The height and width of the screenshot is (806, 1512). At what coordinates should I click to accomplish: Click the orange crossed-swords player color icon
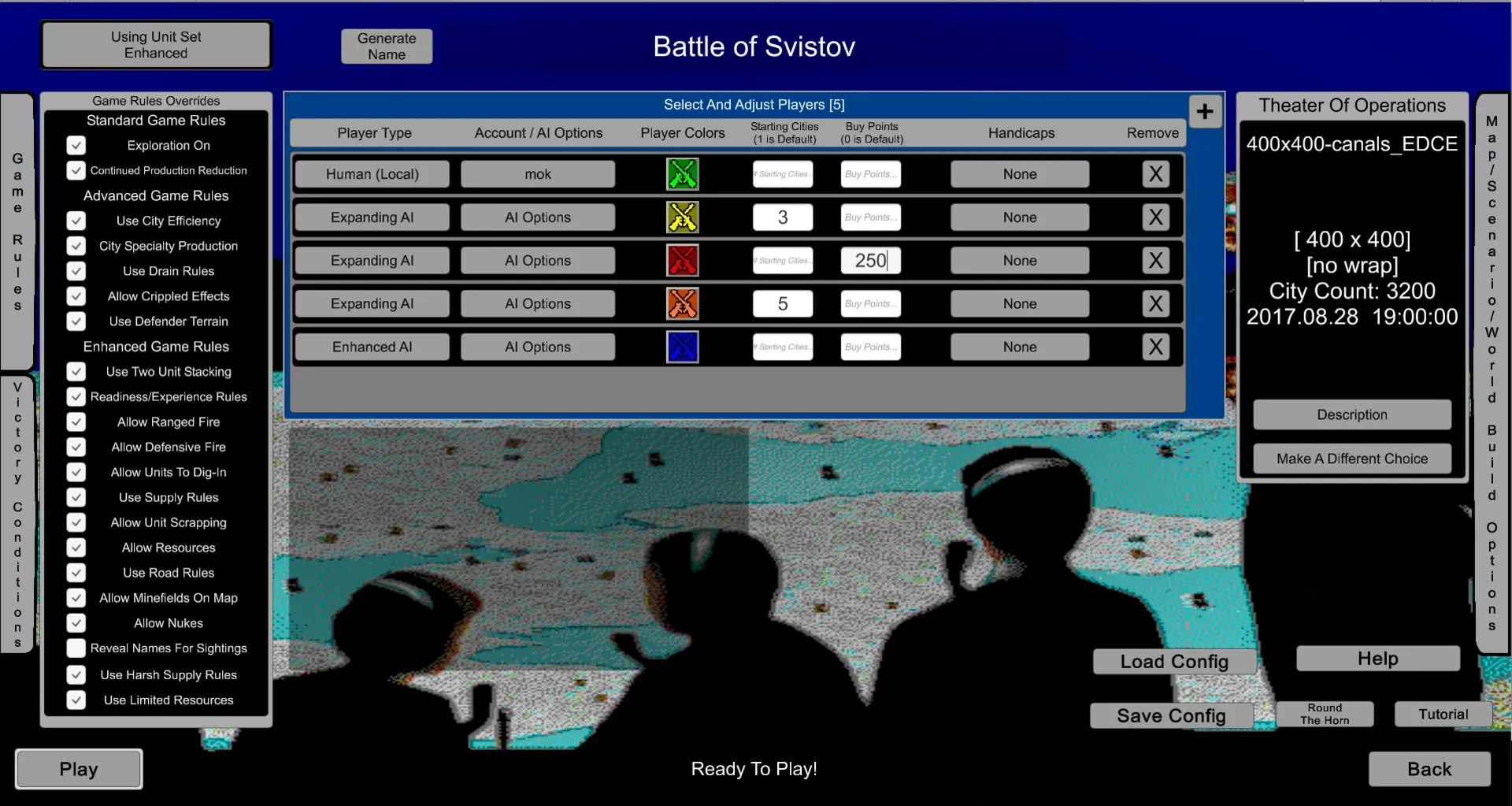[x=682, y=304]
